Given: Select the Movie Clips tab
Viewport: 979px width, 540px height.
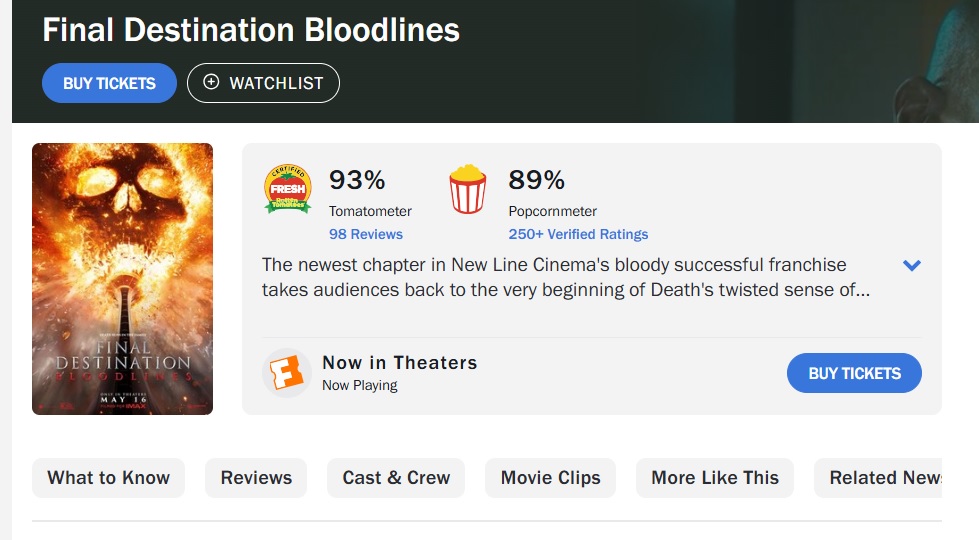Looking at the screenshot, I should 550,478.
